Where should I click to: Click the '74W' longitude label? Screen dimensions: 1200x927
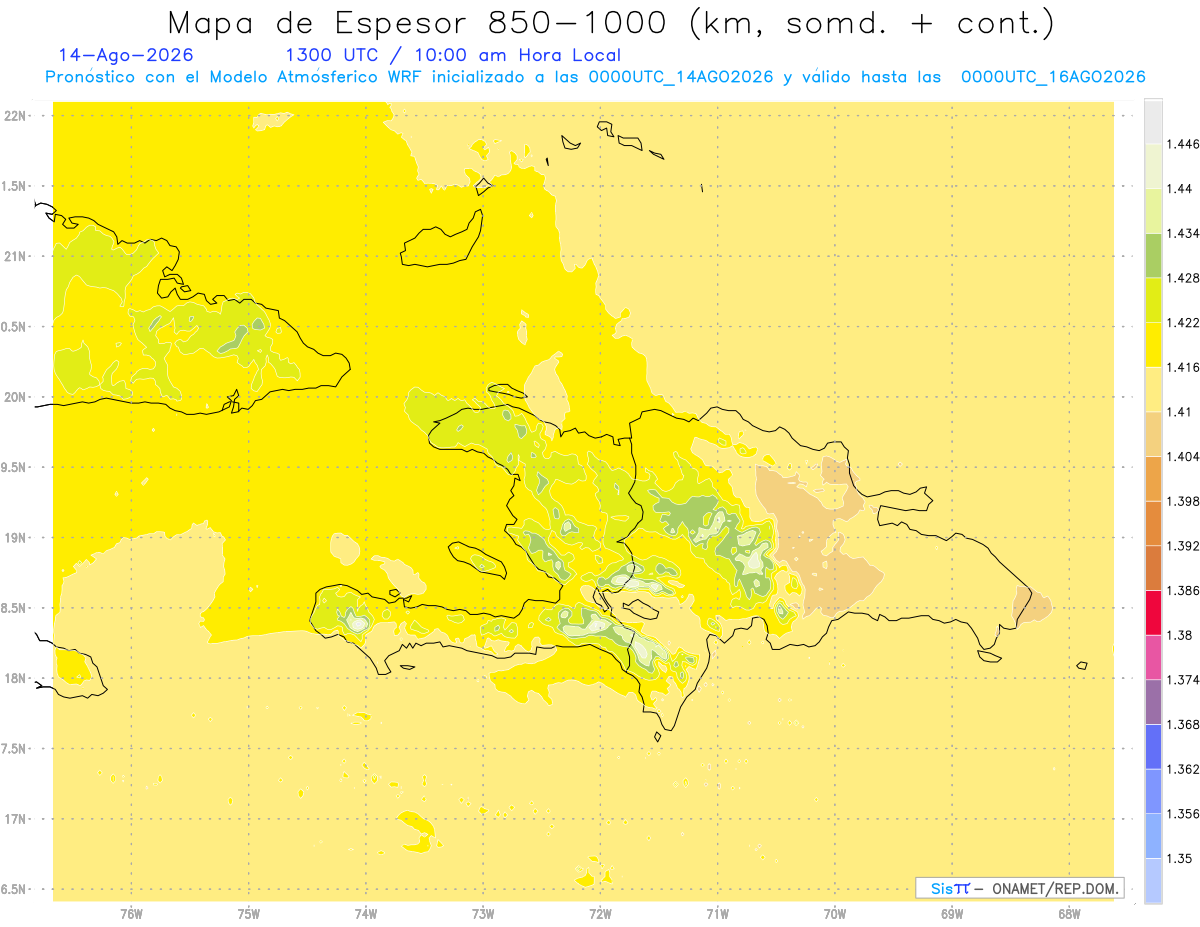click(x=366, y=913)
